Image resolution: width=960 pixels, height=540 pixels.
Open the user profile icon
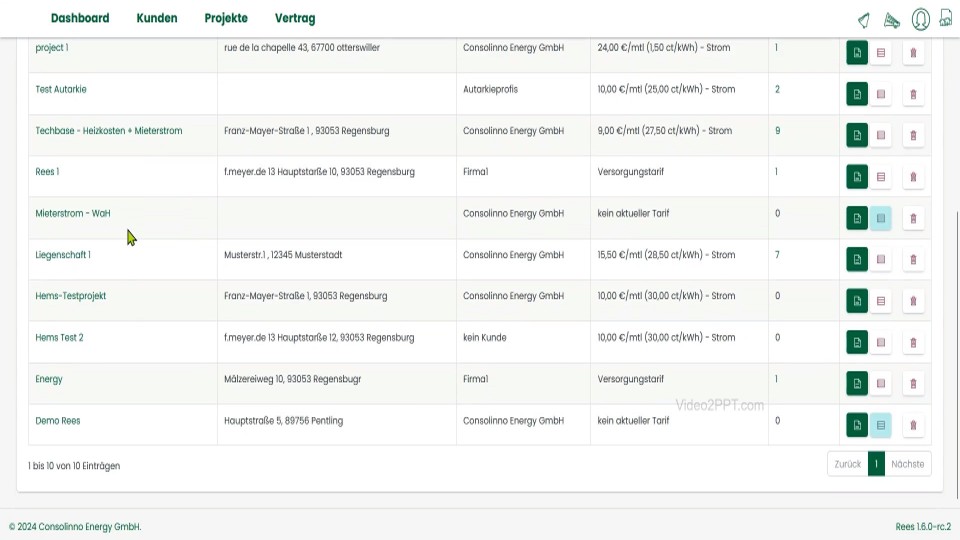coord(920,19)
